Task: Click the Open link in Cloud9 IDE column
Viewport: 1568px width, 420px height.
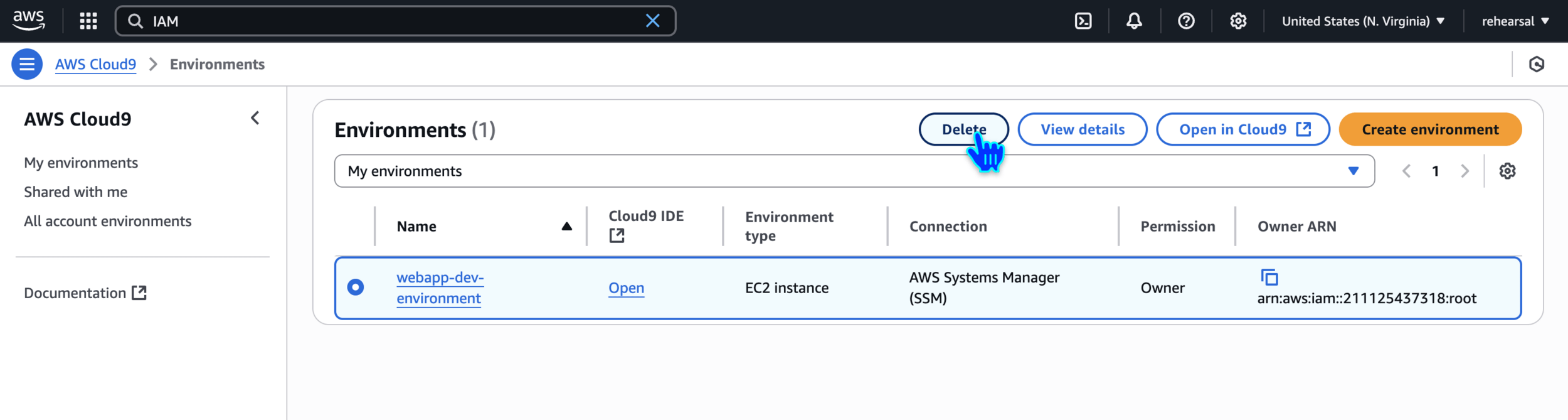Action: [x=626, y=288]
